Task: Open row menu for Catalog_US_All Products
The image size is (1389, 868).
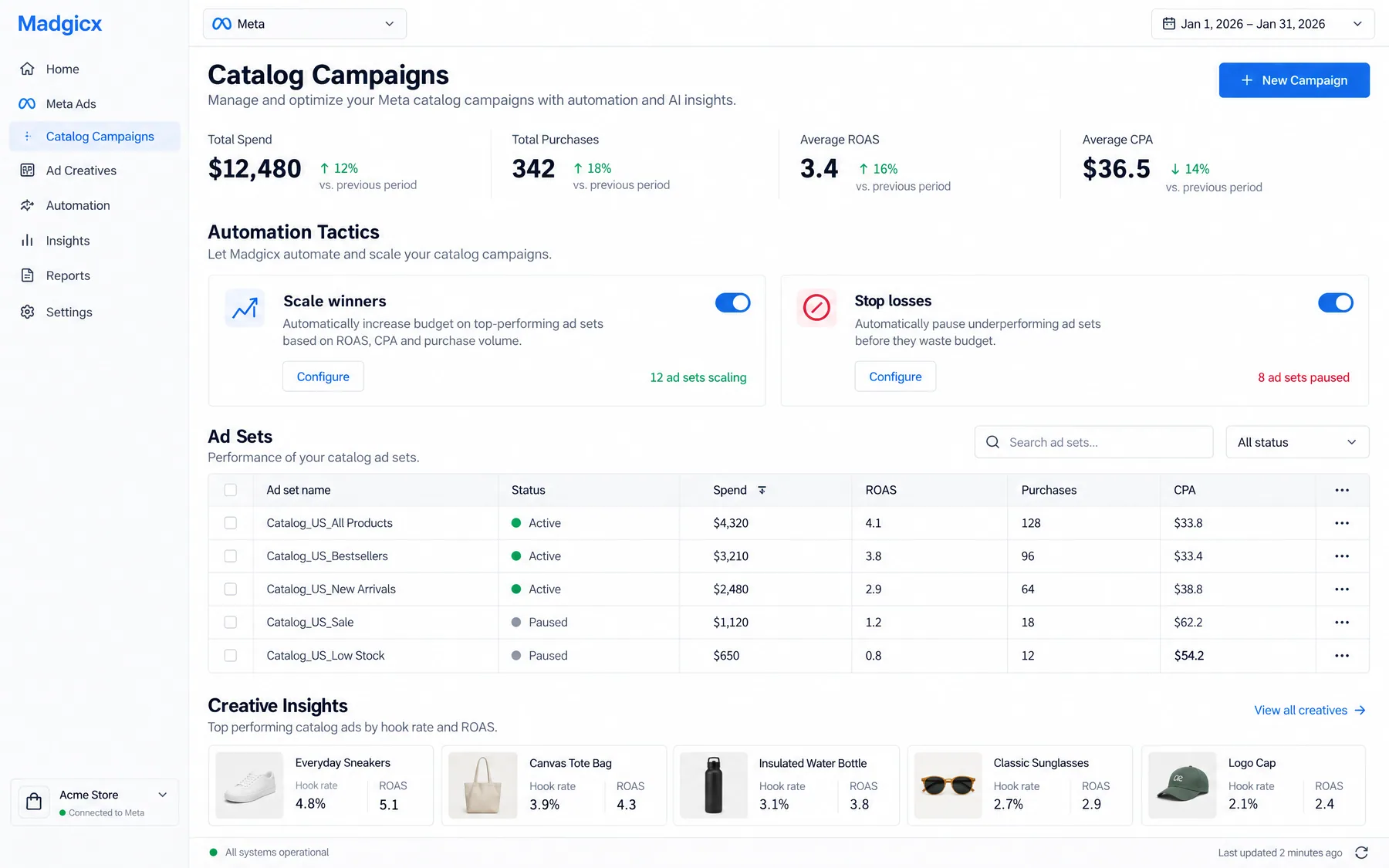Action: (1342, 523)
